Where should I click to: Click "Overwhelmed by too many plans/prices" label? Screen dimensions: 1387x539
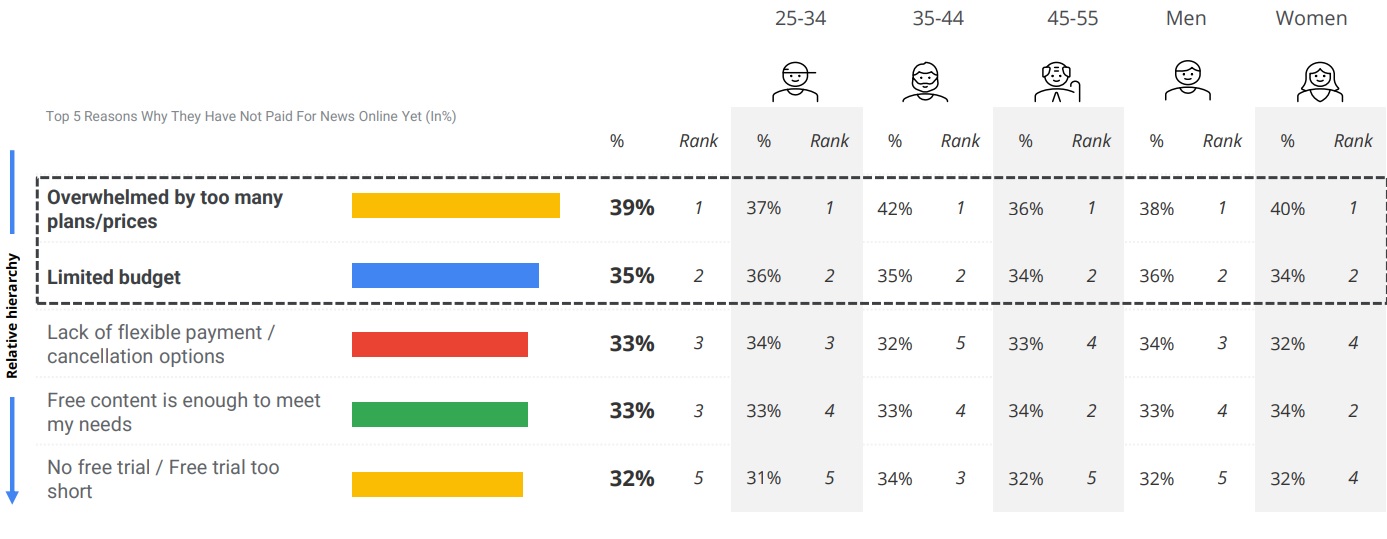click(x=165, y=209)
